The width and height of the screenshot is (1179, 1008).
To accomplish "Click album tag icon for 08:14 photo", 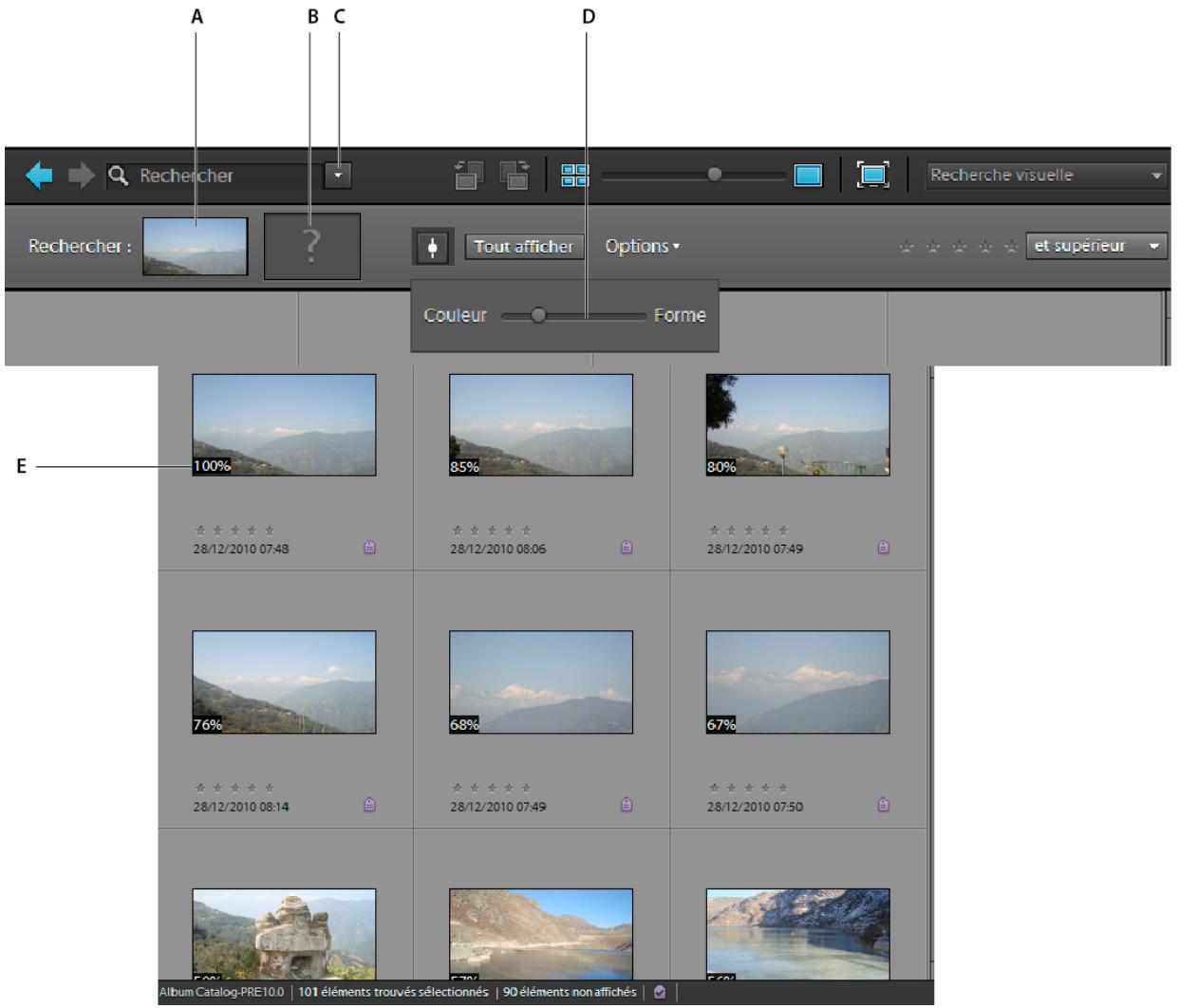I will click(370, 805).
